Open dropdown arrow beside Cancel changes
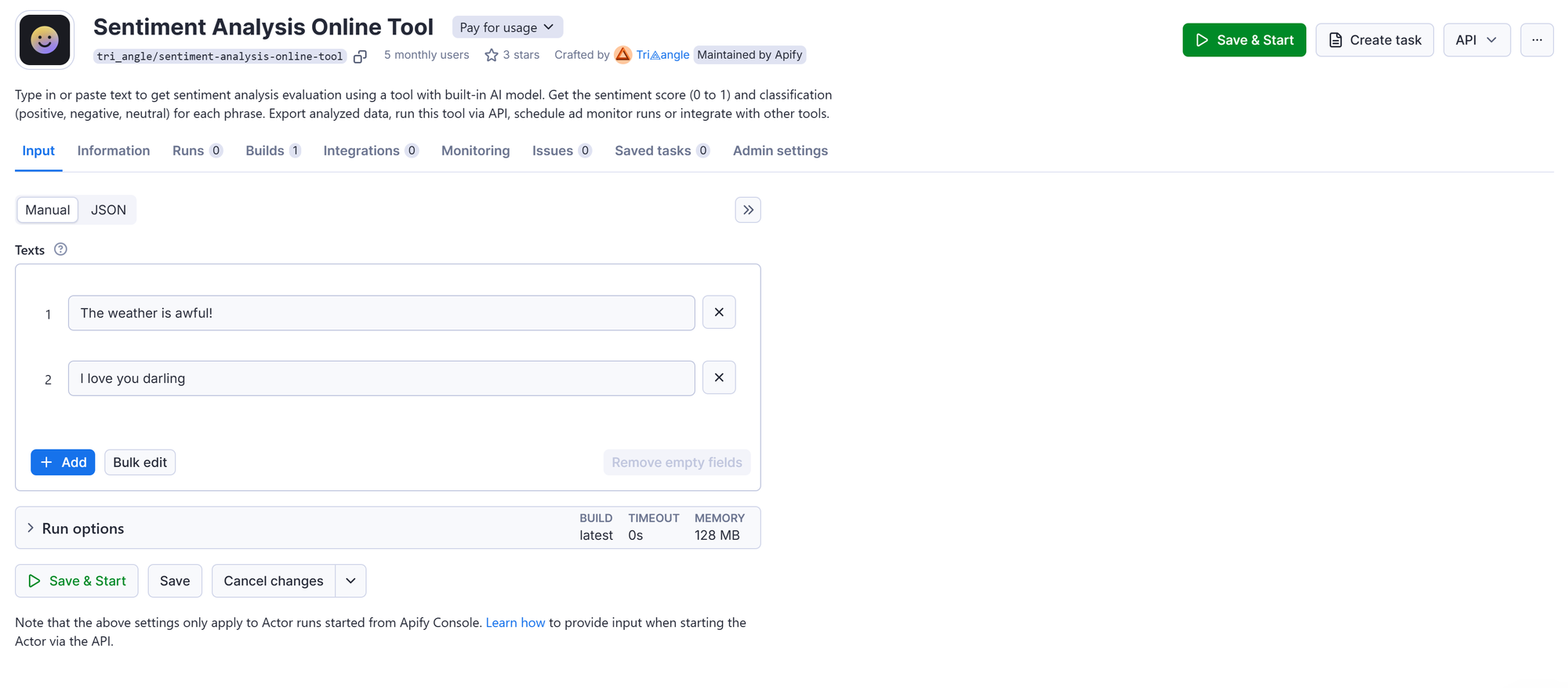 tap(350, 581)
